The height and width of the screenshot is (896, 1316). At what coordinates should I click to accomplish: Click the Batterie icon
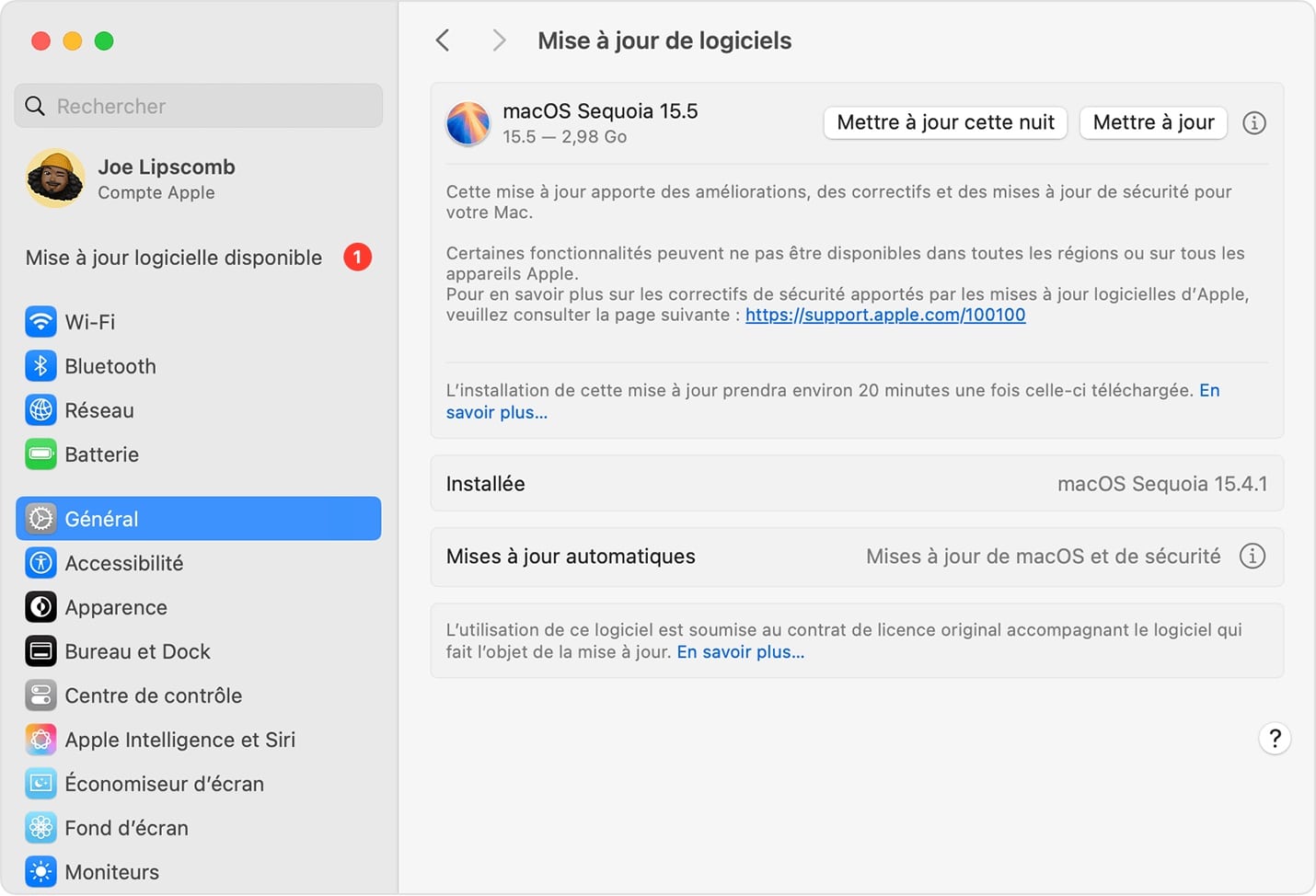click(40, 454)
